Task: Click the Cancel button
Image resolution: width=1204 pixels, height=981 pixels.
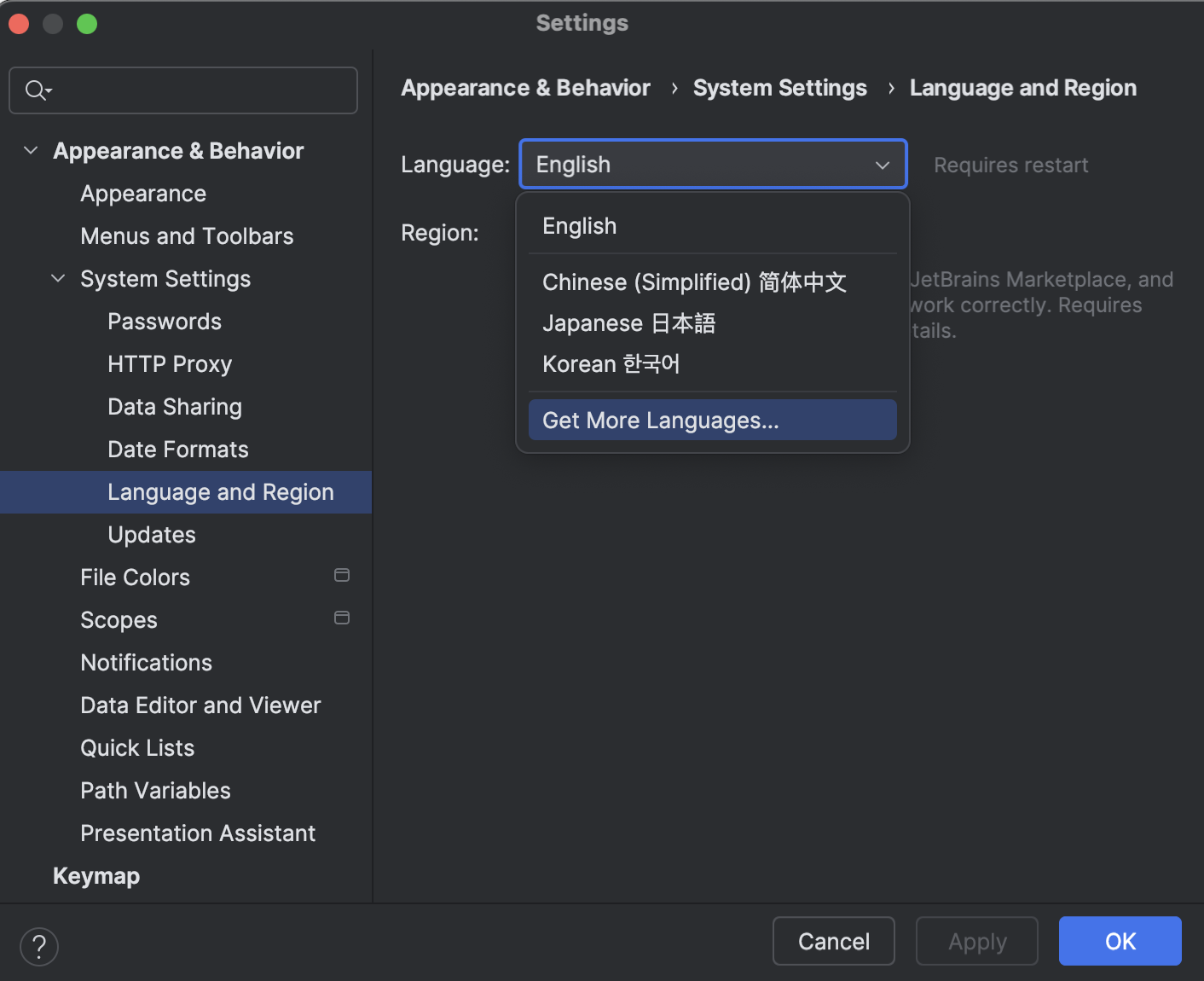Action: pyautogui.click(x=833, y=941)
